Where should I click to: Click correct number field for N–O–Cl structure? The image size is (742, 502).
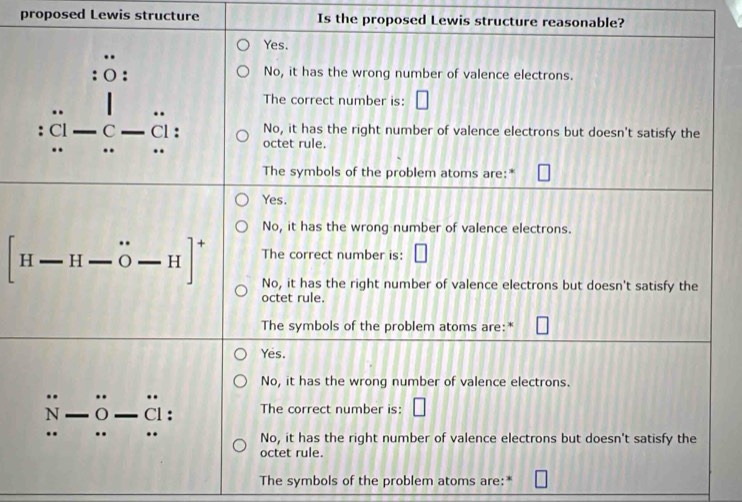421,409
